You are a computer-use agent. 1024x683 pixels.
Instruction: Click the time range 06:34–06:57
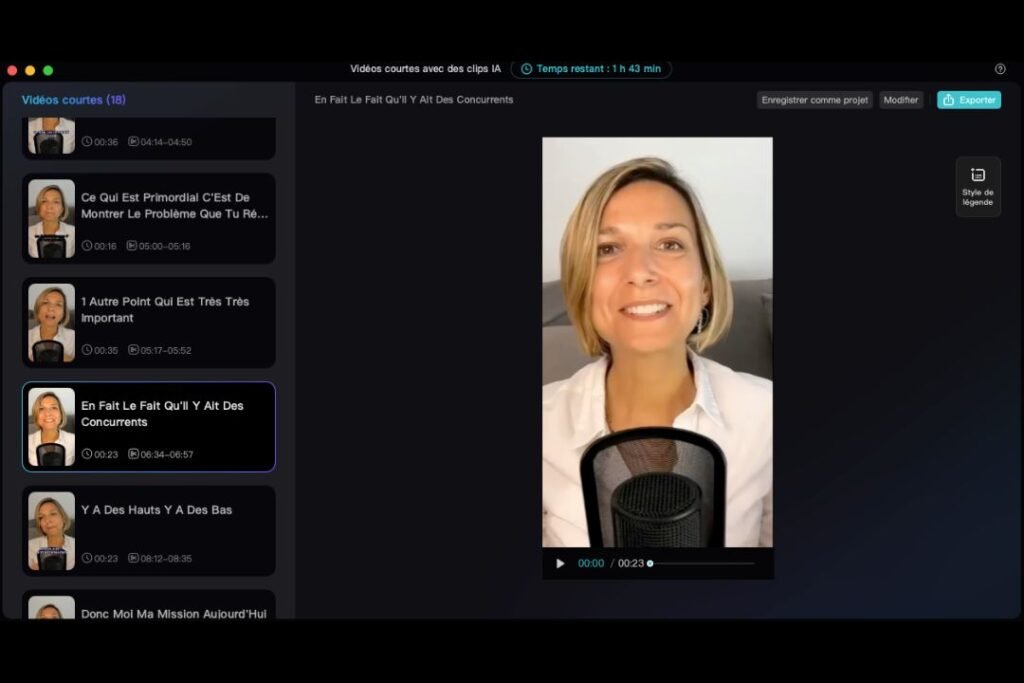tap(167, 454)
